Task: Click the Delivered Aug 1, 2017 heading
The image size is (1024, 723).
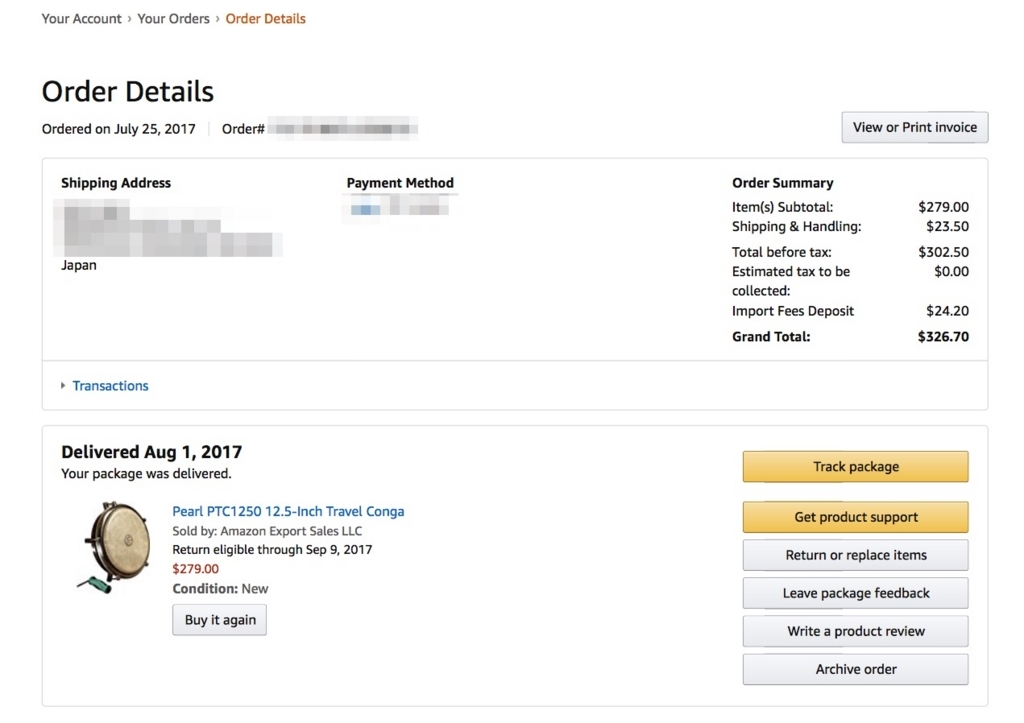Action: point(152,452)
